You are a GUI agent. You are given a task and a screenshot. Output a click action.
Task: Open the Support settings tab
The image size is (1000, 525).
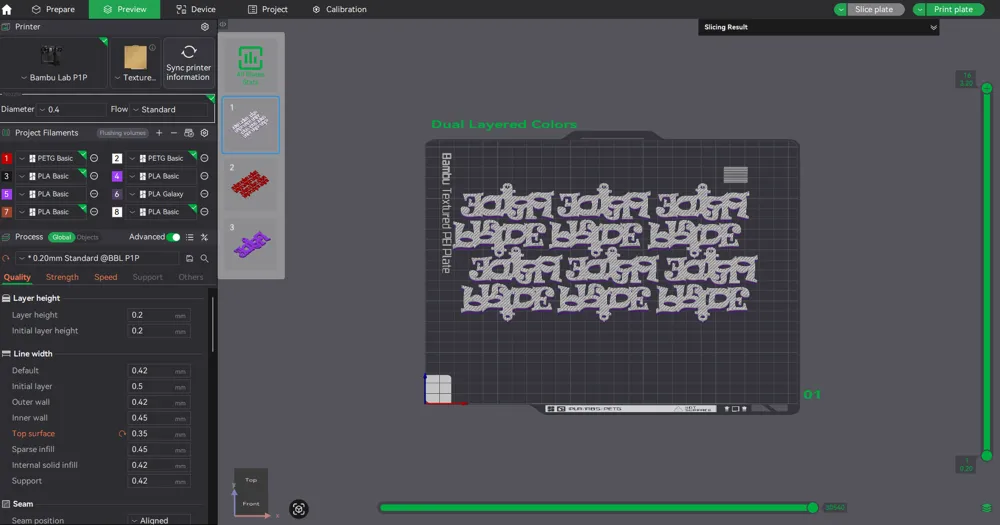tap(147, 277)
